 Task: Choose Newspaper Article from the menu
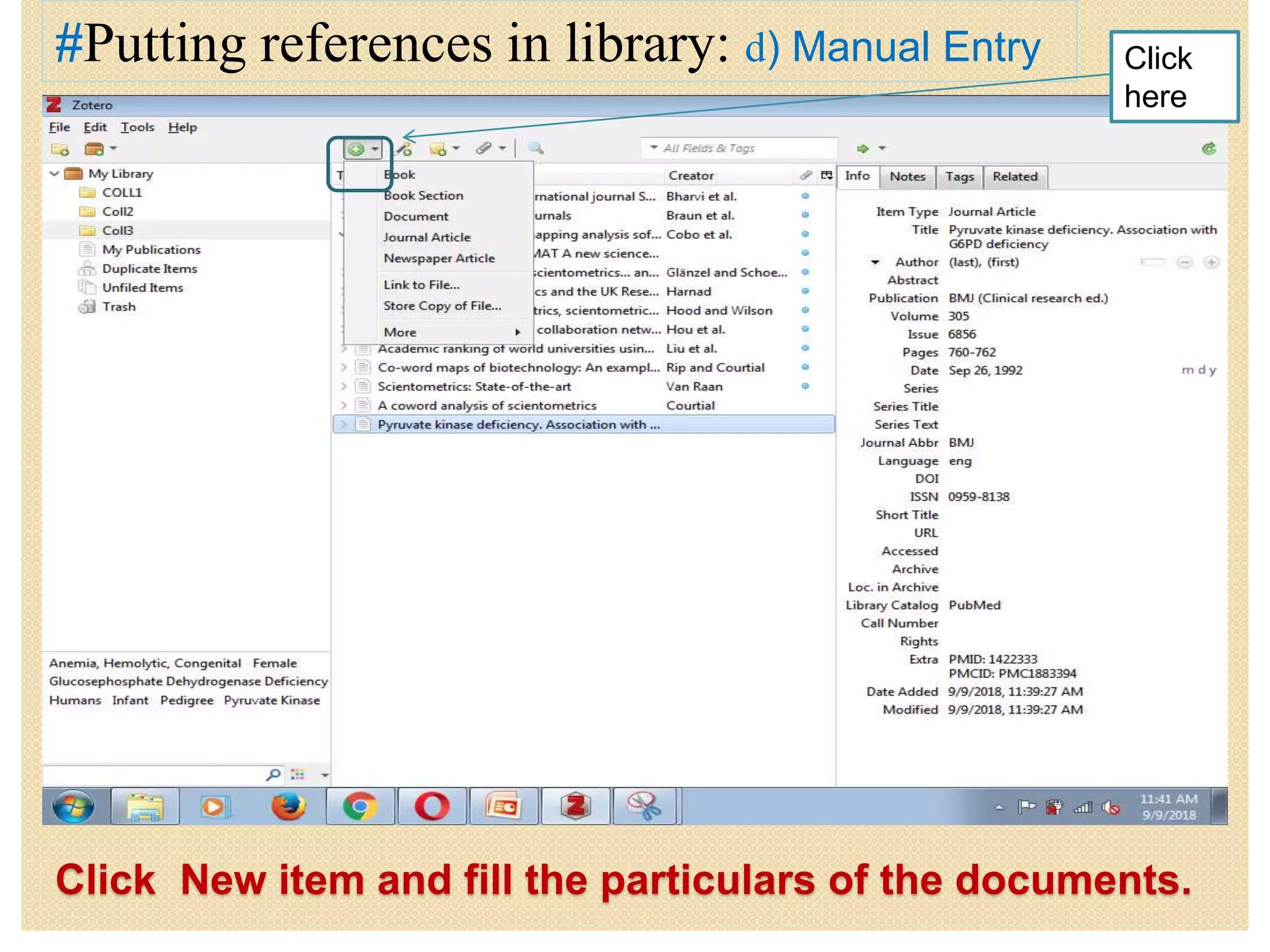point(439,258)
